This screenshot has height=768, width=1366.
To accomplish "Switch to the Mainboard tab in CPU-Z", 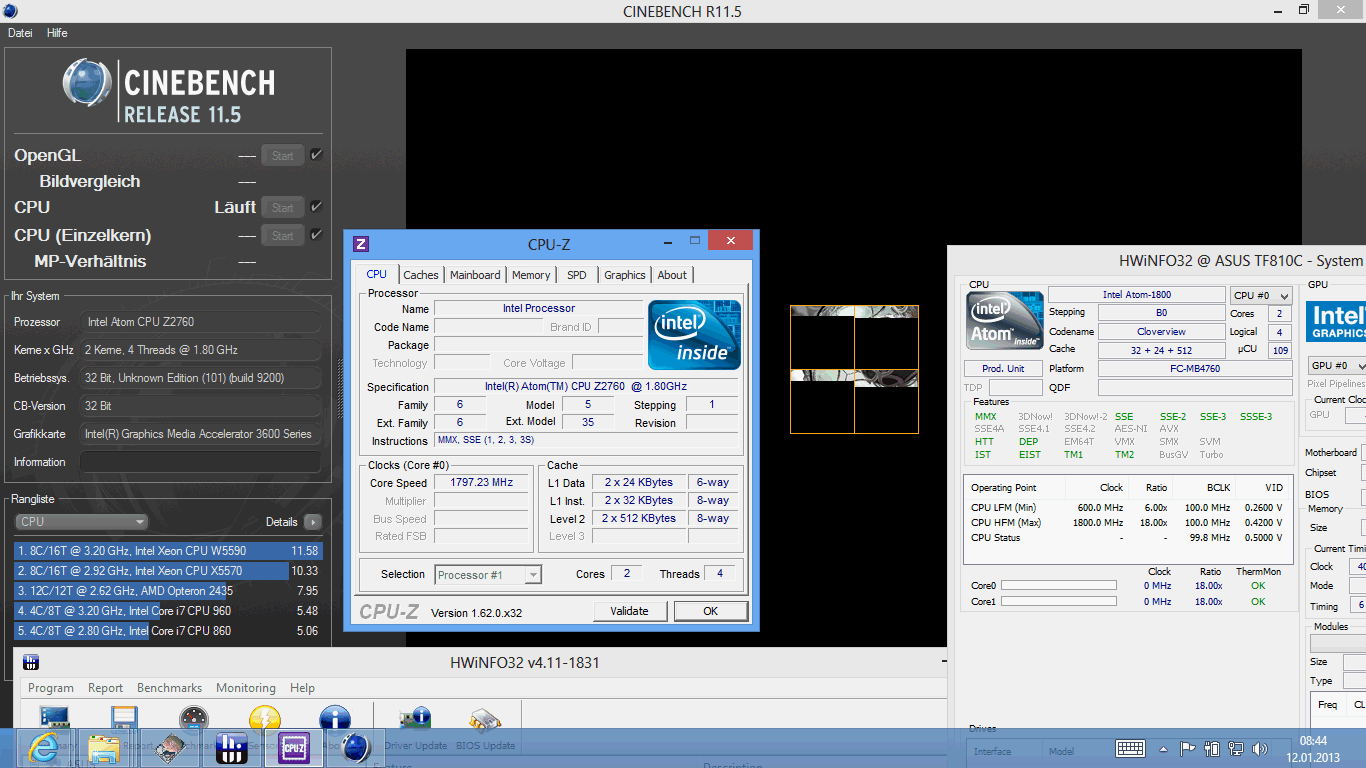I will pos(475,275).
